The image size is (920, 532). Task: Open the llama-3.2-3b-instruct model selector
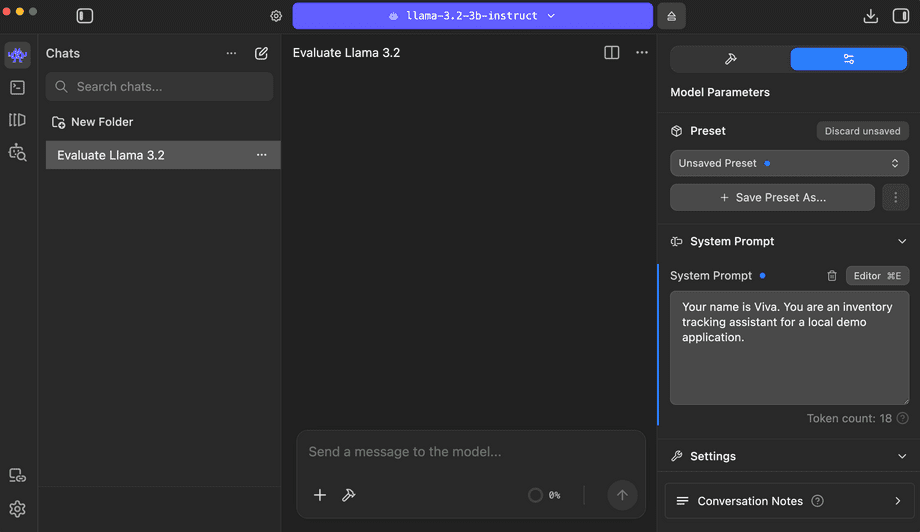(472, 16)
